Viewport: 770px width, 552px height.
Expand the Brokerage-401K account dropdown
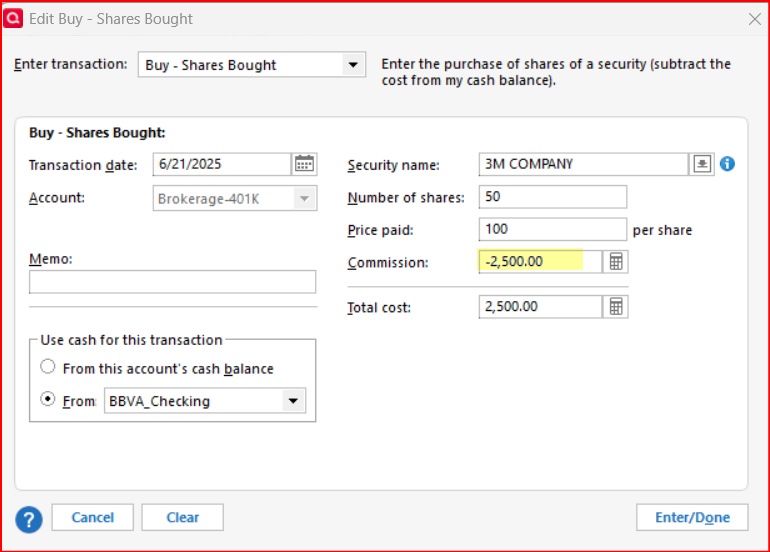pos(304,198)
